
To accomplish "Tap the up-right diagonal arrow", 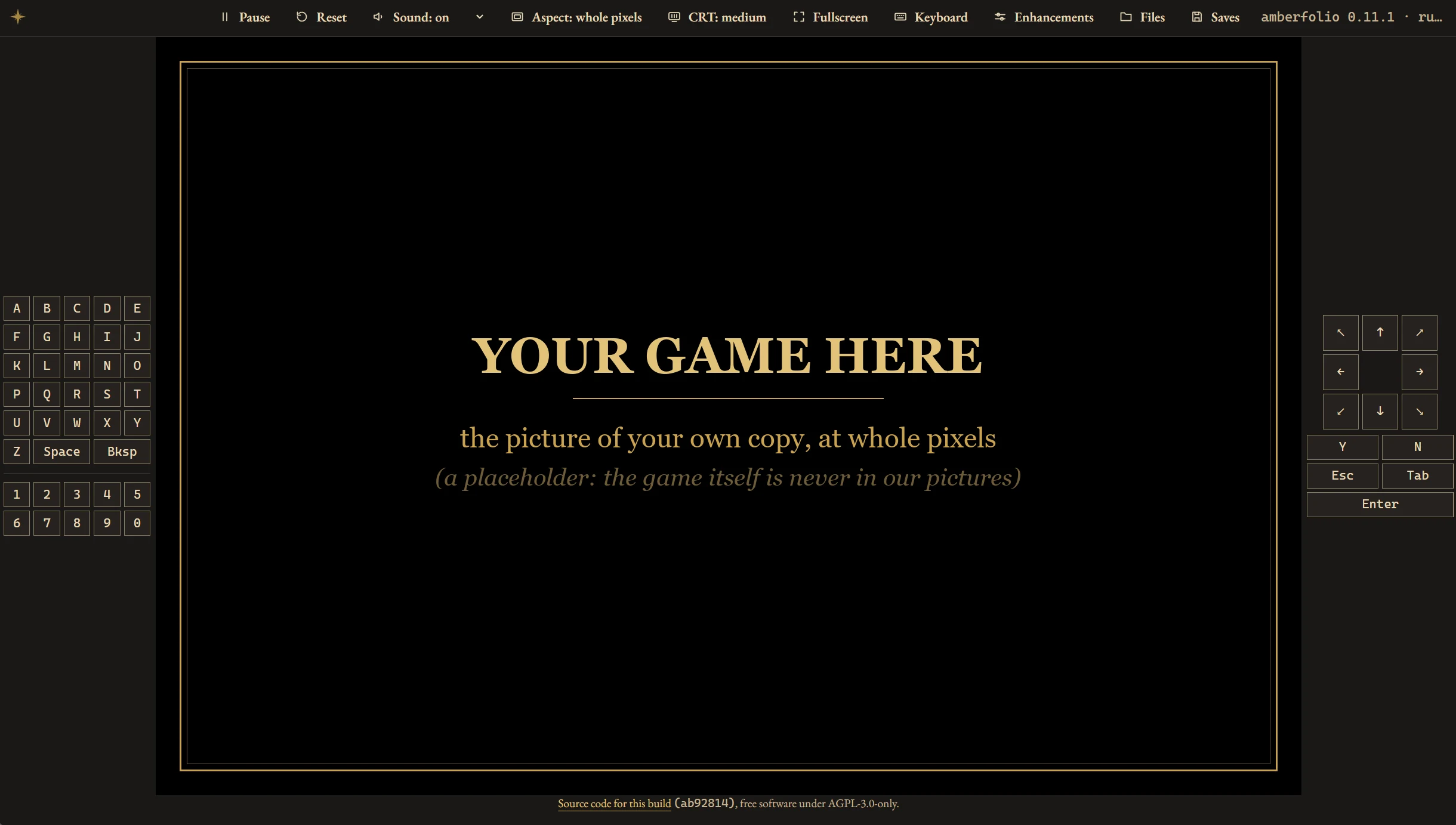I will (x=1419, y=332).
